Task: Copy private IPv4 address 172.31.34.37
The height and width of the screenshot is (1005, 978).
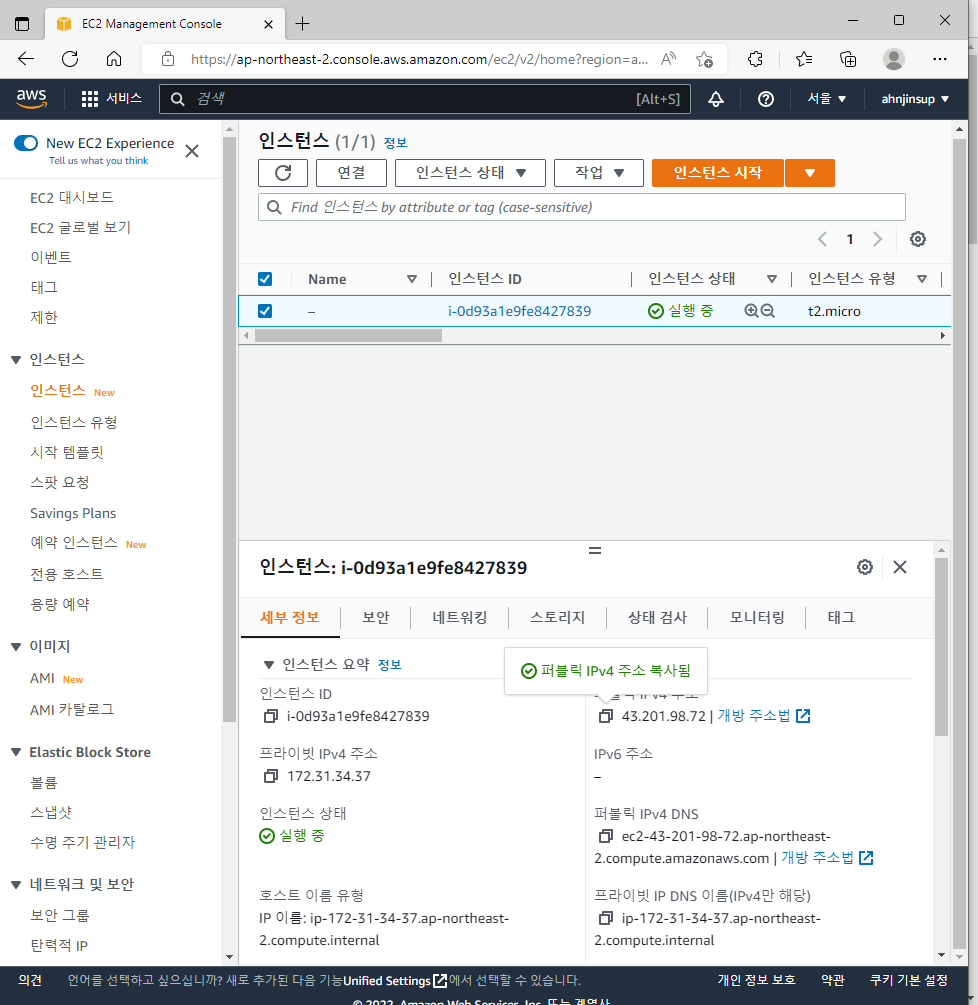Action: [271, 776]
